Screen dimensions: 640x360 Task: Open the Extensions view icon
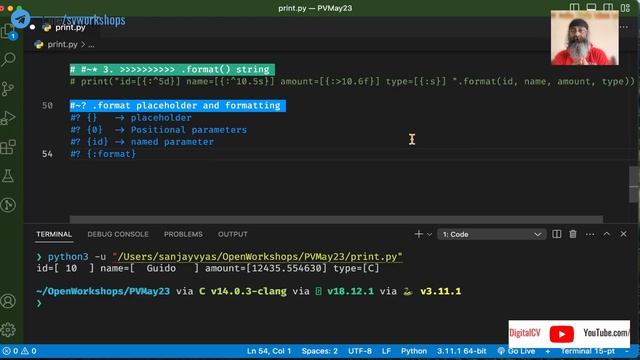(x=8, y=147)
